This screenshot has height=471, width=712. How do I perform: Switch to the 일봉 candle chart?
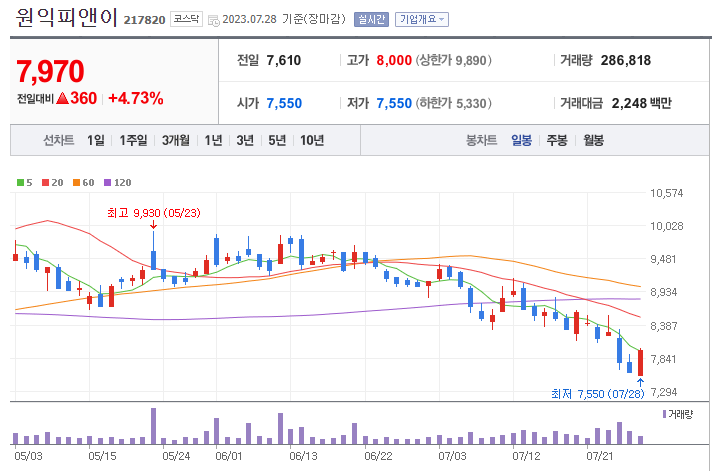coord(521,140)
